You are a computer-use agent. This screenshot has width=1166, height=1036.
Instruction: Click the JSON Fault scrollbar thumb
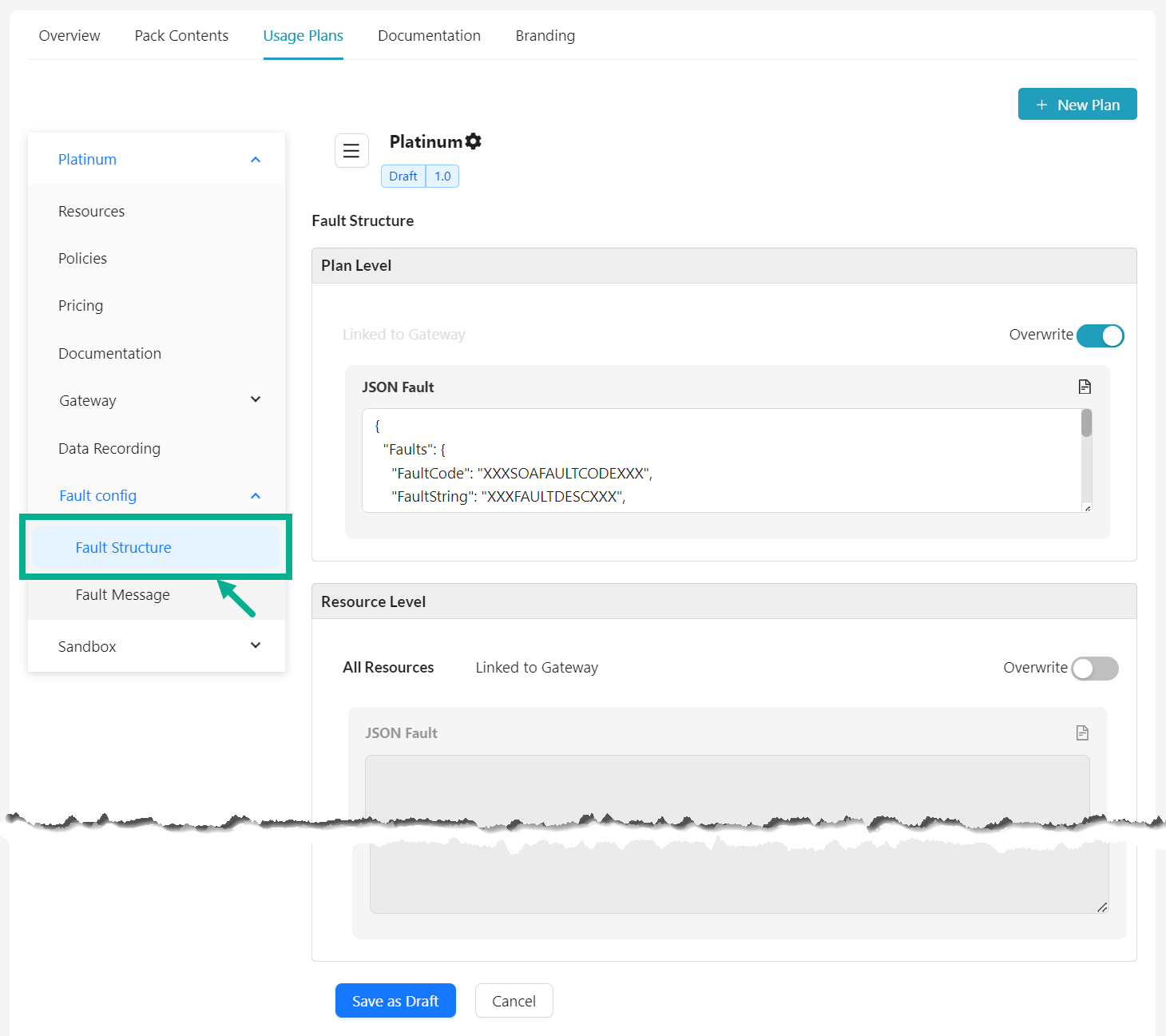[x=1086, y=423]
